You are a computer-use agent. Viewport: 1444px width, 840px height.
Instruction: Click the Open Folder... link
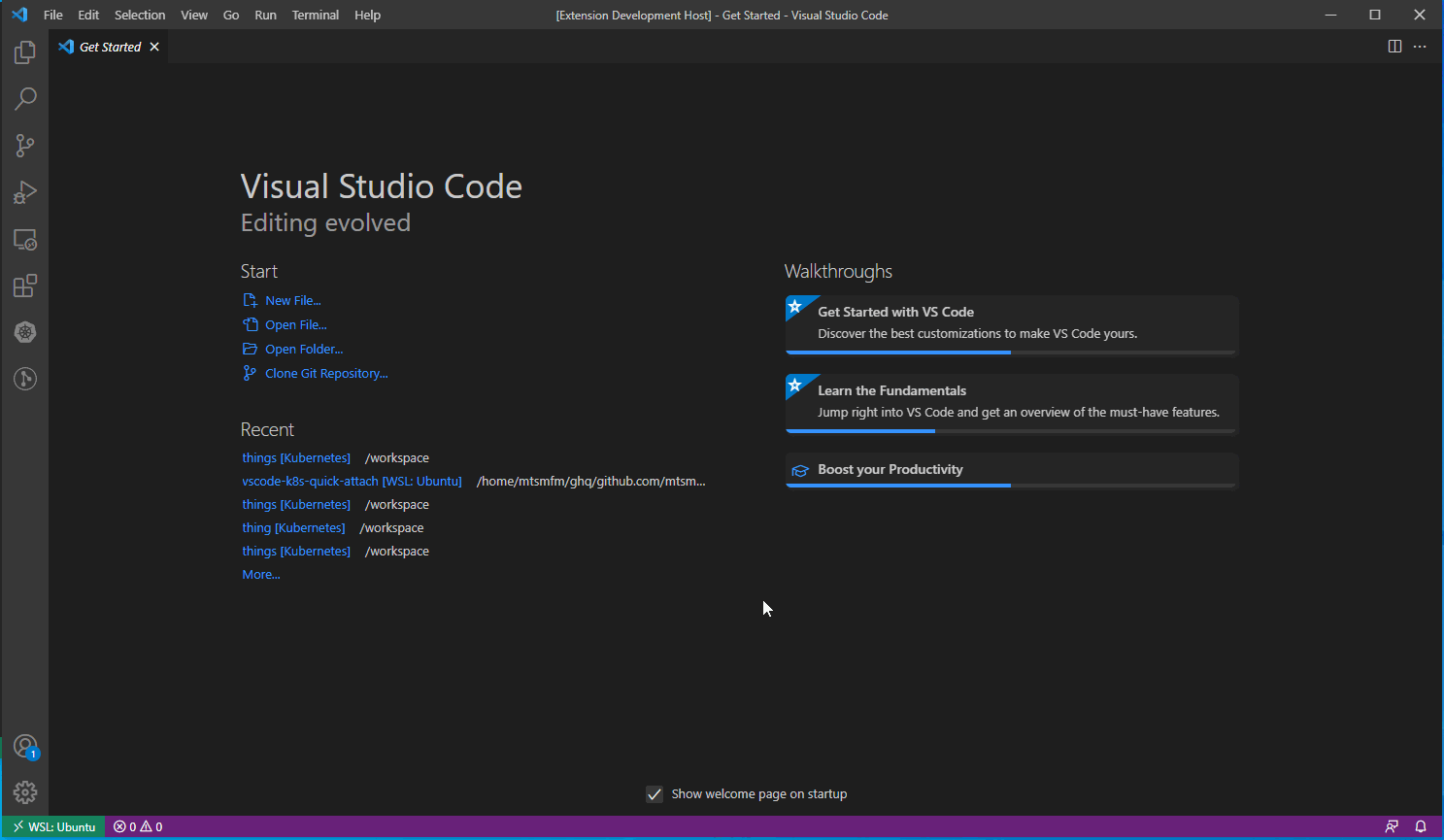click(304, 350)
